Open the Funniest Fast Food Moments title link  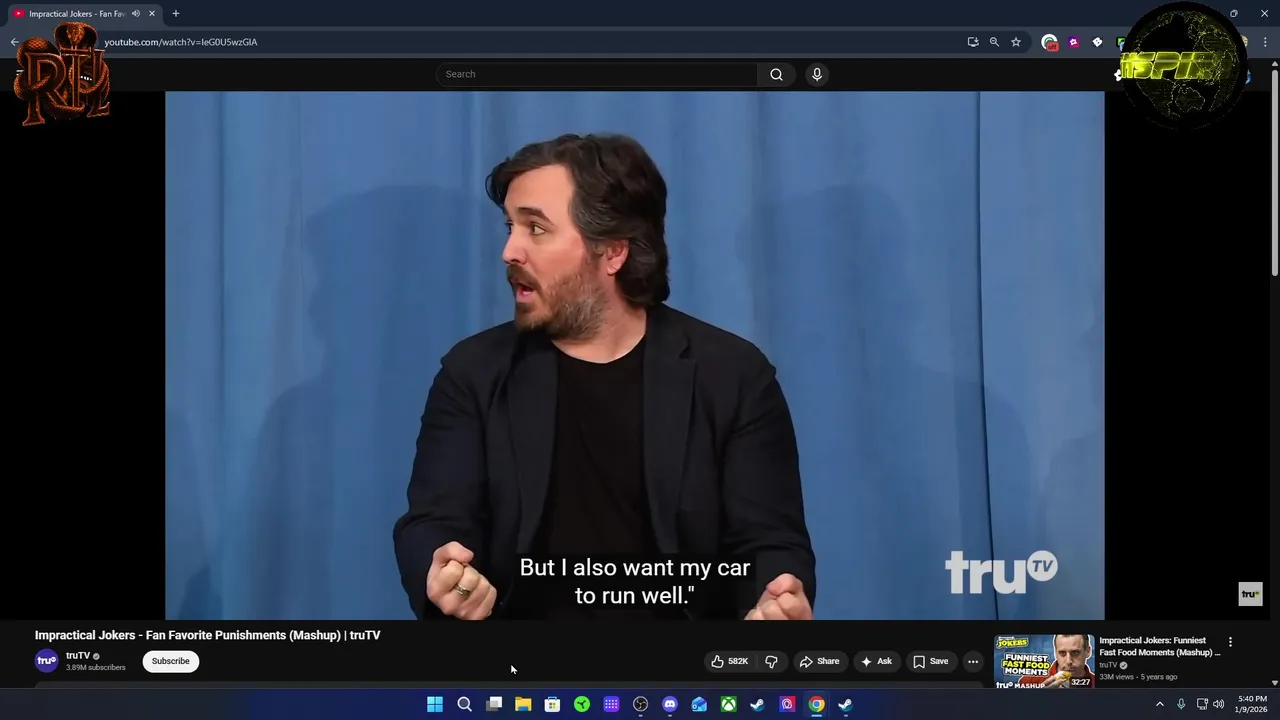(1160, 646)
